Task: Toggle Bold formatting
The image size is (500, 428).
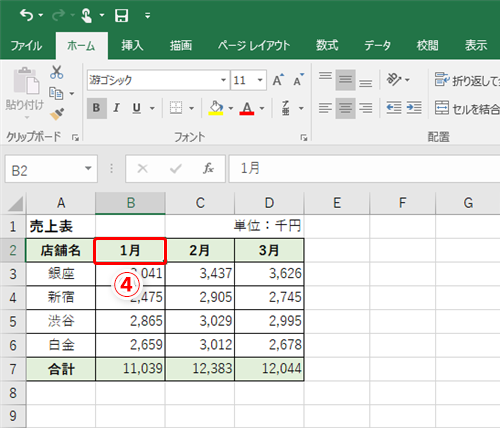Action: tap(97, 108)
